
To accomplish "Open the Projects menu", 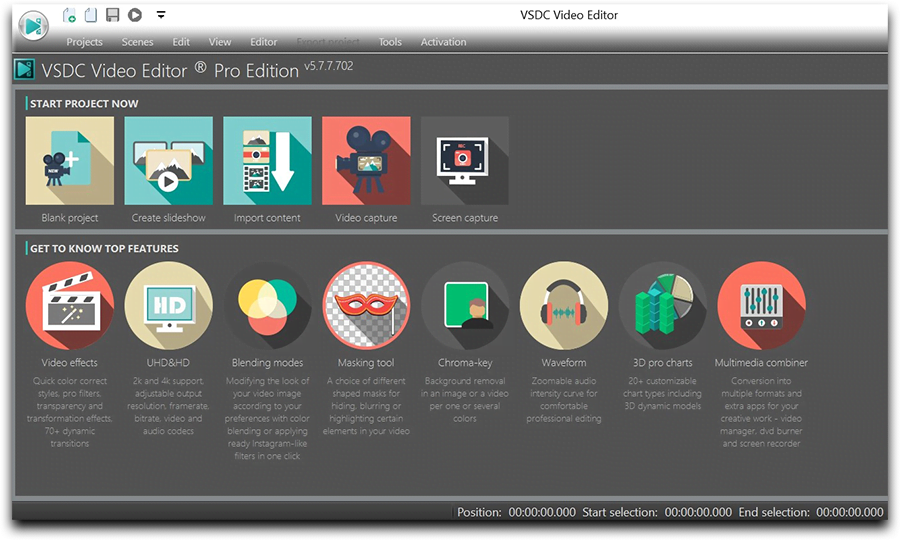I will point(84,42).
